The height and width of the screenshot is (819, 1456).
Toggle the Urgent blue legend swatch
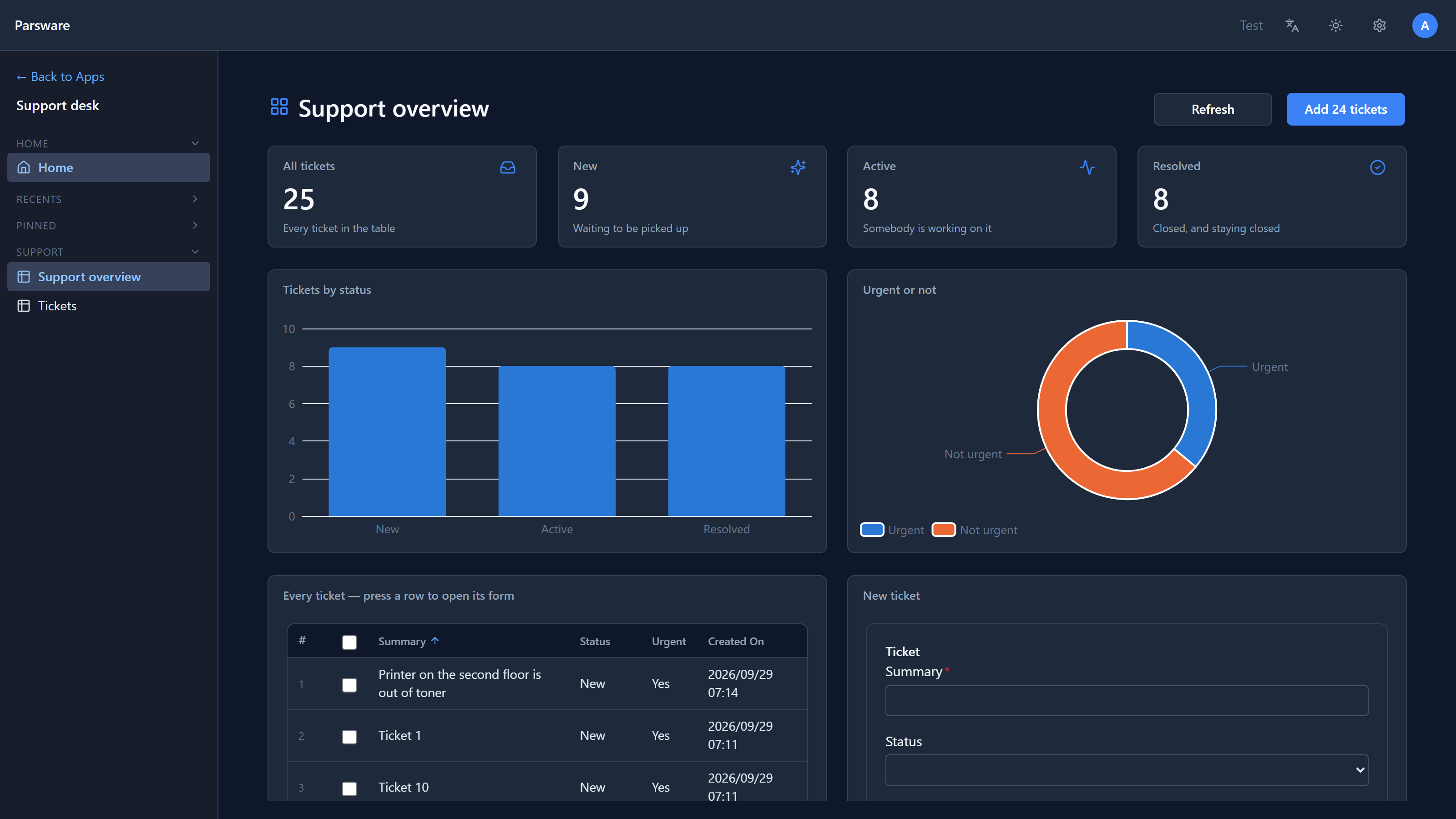(872, 530)
